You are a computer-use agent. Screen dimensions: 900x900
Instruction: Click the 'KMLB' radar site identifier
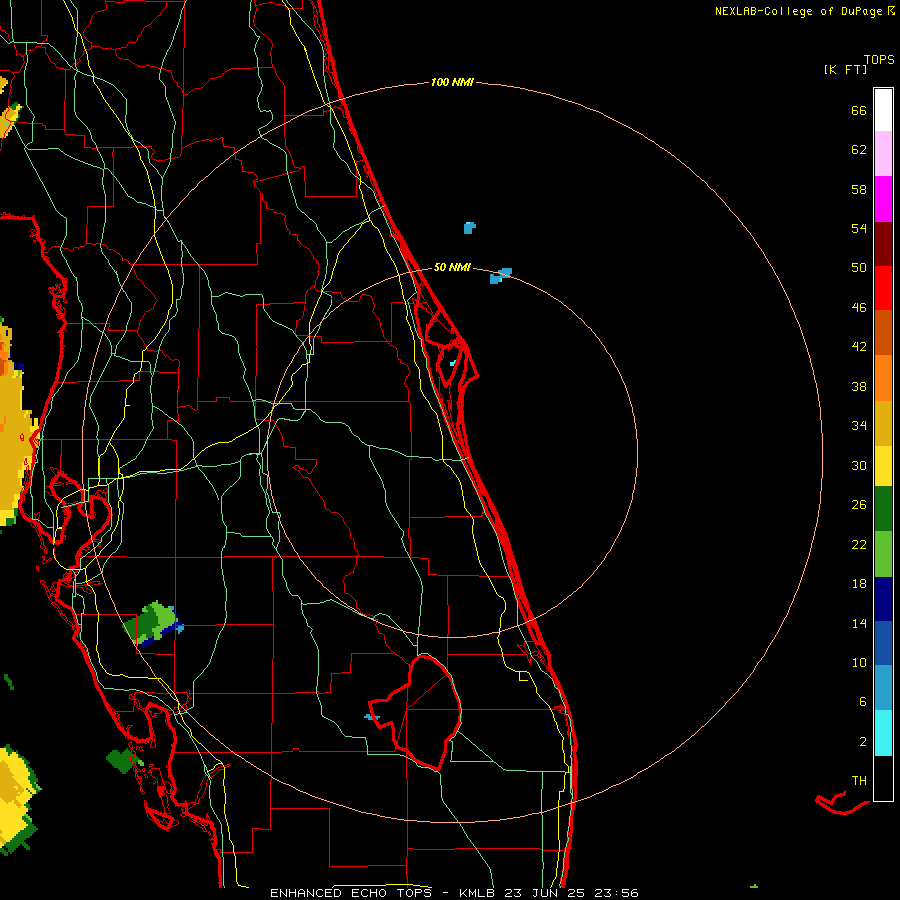(479, 893)
